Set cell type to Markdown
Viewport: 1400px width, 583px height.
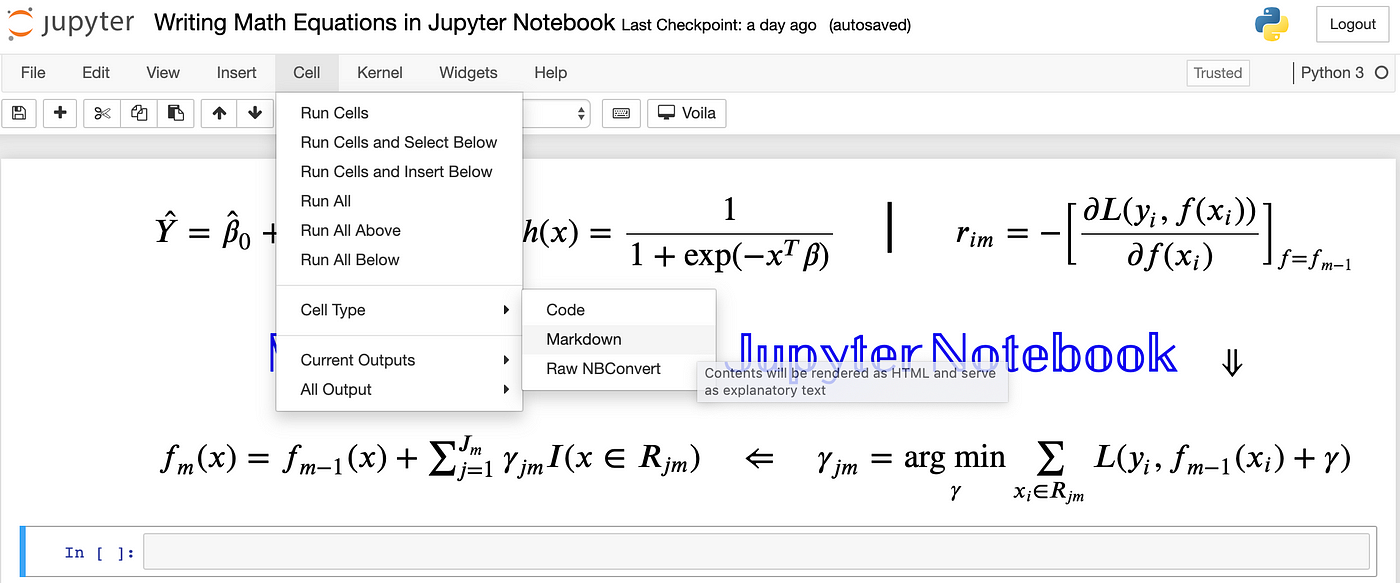pyautogui.click(x=619, y=339)
